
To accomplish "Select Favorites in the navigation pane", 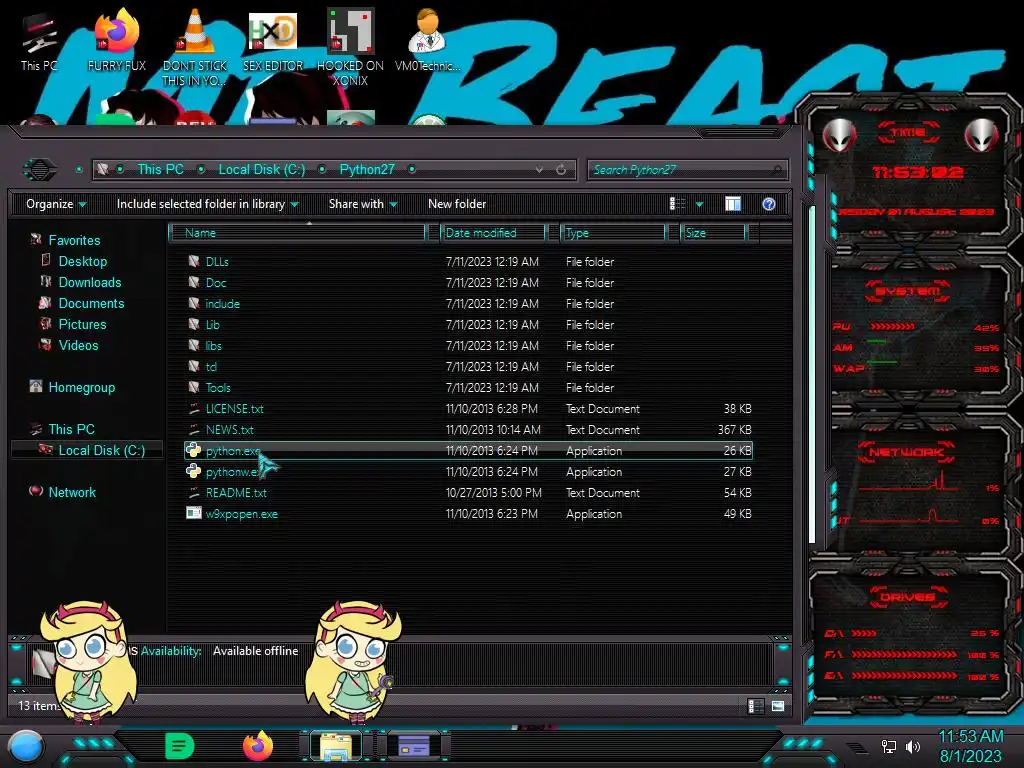I will tap(74, 240).
